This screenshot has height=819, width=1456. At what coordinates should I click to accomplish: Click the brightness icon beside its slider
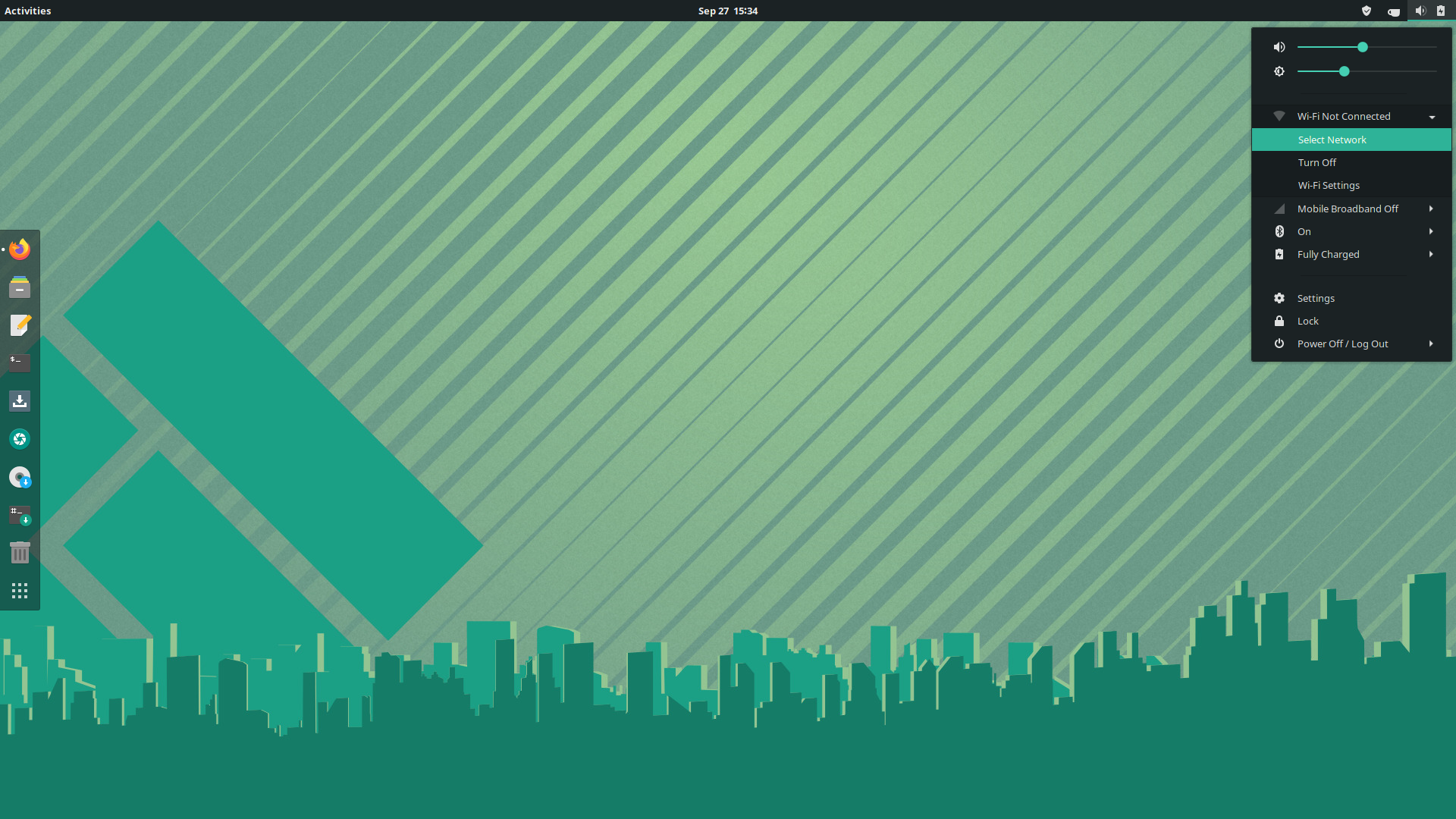[1279, 71]
